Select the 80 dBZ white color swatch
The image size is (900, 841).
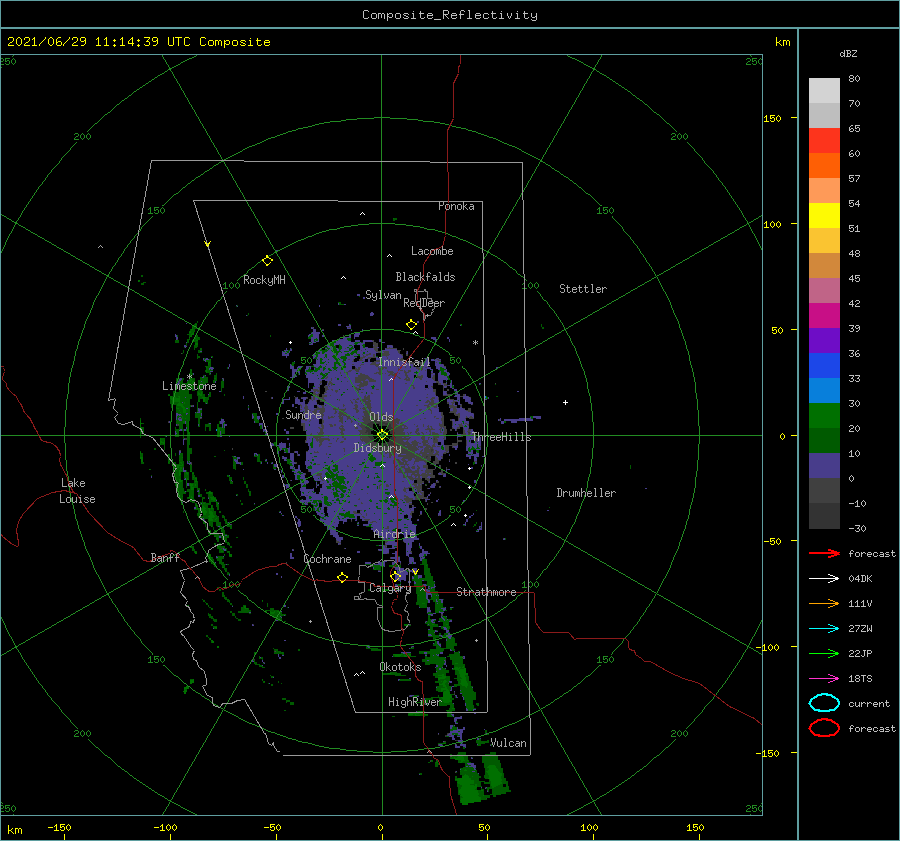(x=824, y=90)
